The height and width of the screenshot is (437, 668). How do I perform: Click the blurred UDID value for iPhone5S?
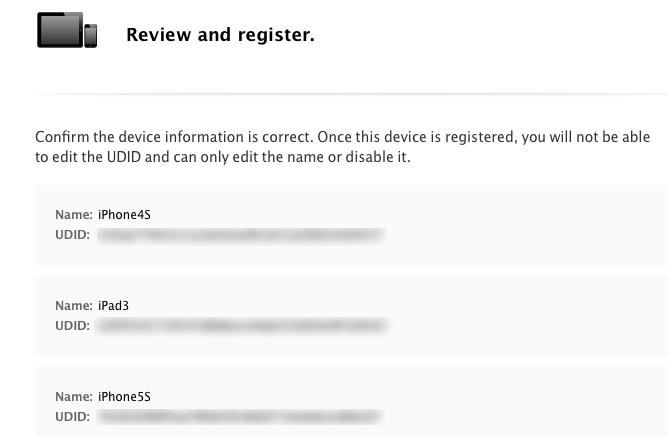(x=240, y=417)
